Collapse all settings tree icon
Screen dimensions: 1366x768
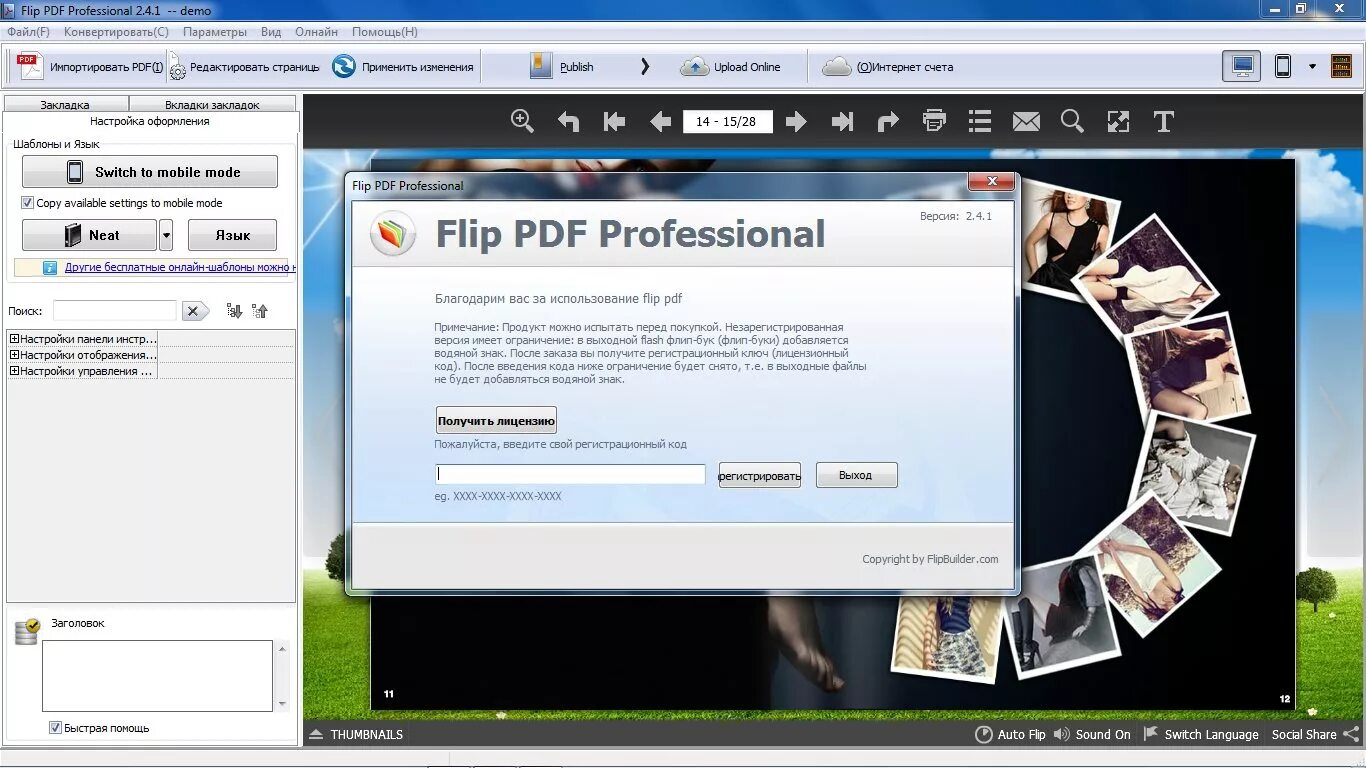[260, 311]
